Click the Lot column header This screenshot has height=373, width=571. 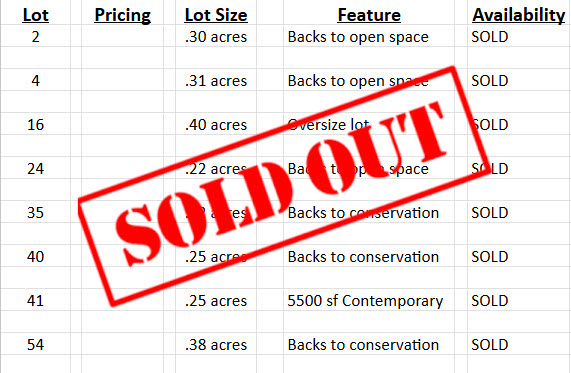pyautogui.click(x=35, y=15)
